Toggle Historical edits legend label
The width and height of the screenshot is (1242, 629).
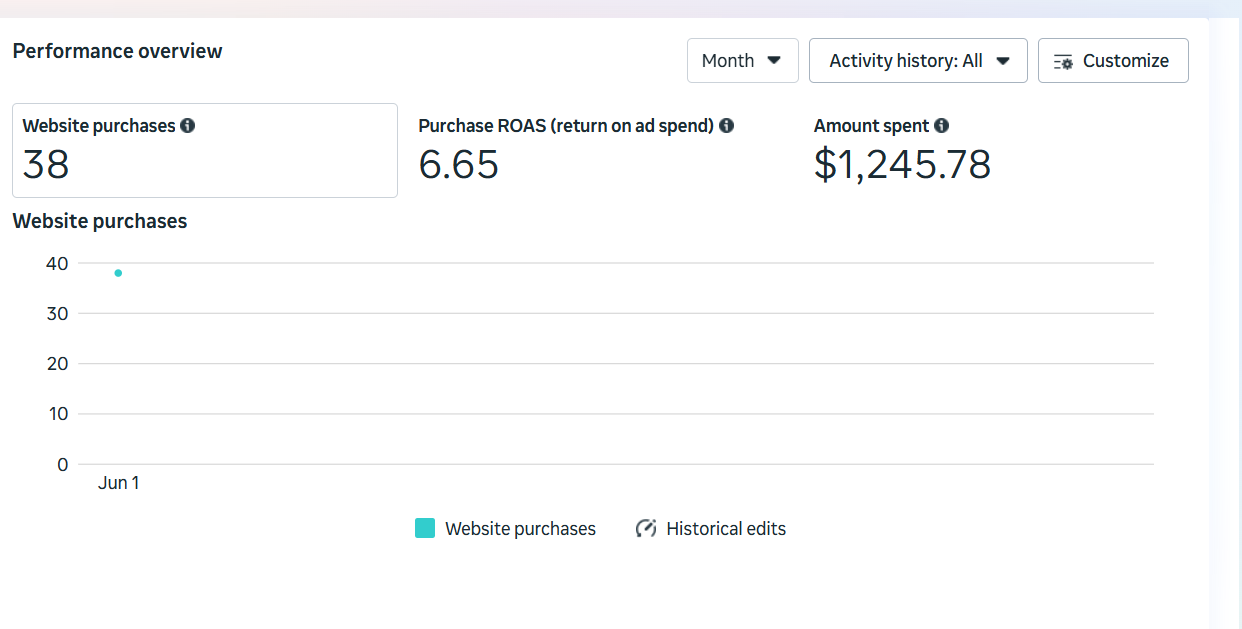coord(726,529)
